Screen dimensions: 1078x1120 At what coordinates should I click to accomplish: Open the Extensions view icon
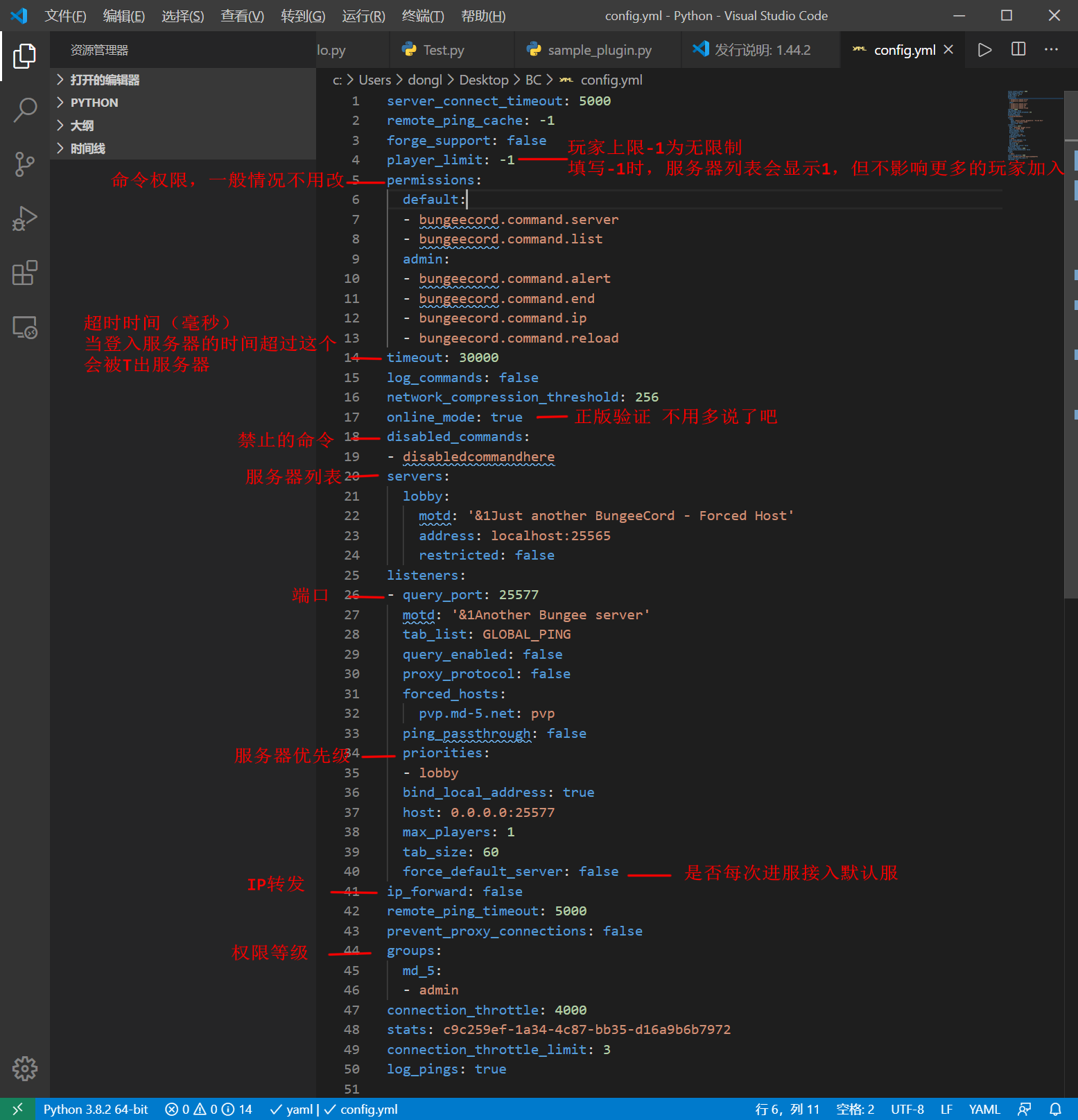pos(24,273)
